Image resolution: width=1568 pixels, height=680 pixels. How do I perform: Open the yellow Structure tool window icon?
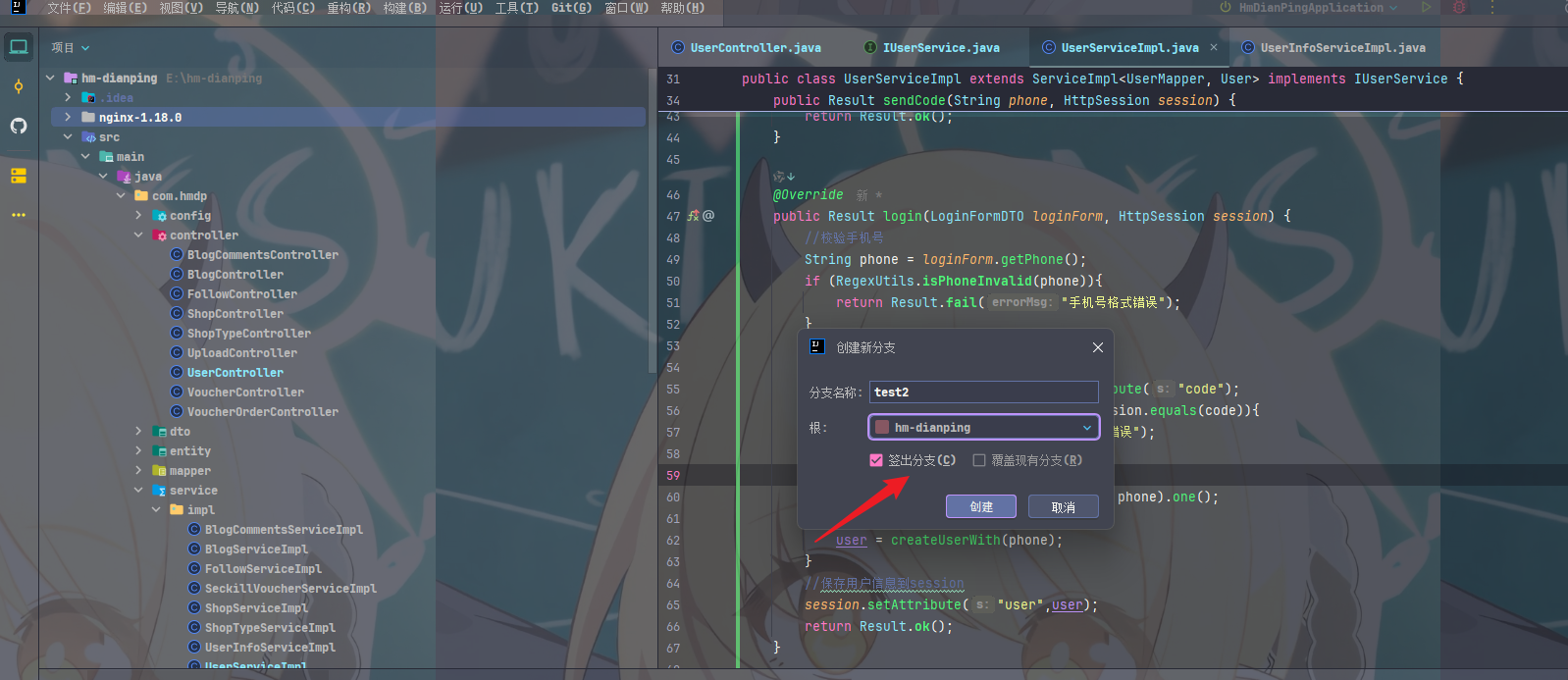(x=19, y=176)
